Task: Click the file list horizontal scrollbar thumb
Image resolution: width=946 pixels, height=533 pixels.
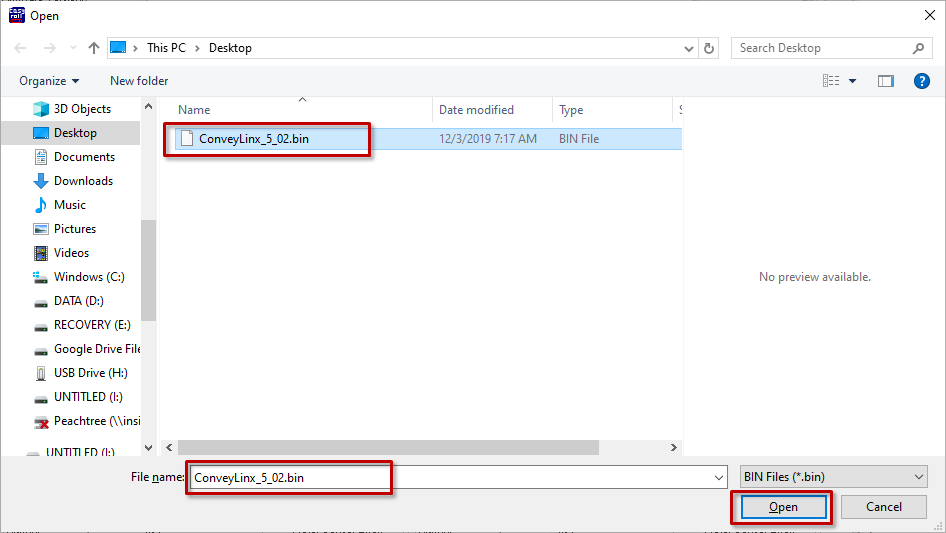Action: [x=389, y=447]
